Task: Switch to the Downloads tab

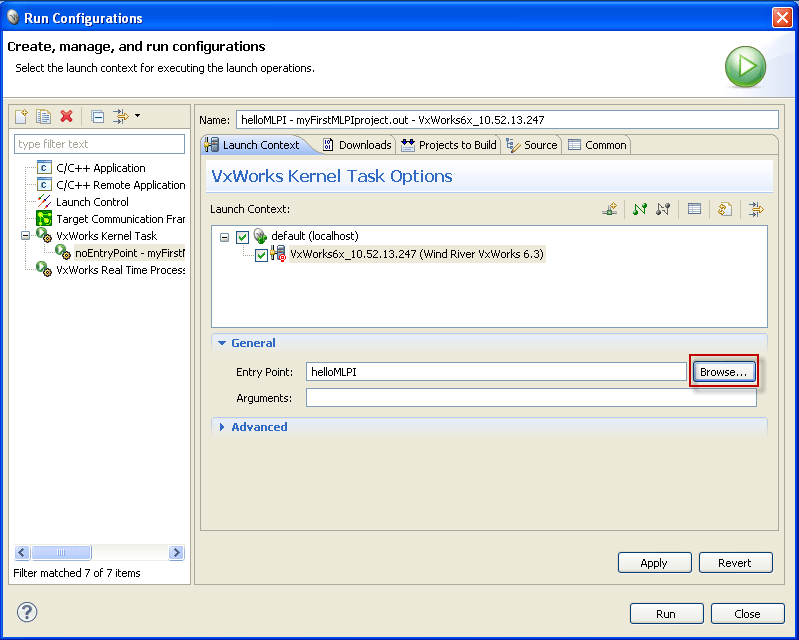Action: pyautogui.click(x=358, y=145)
